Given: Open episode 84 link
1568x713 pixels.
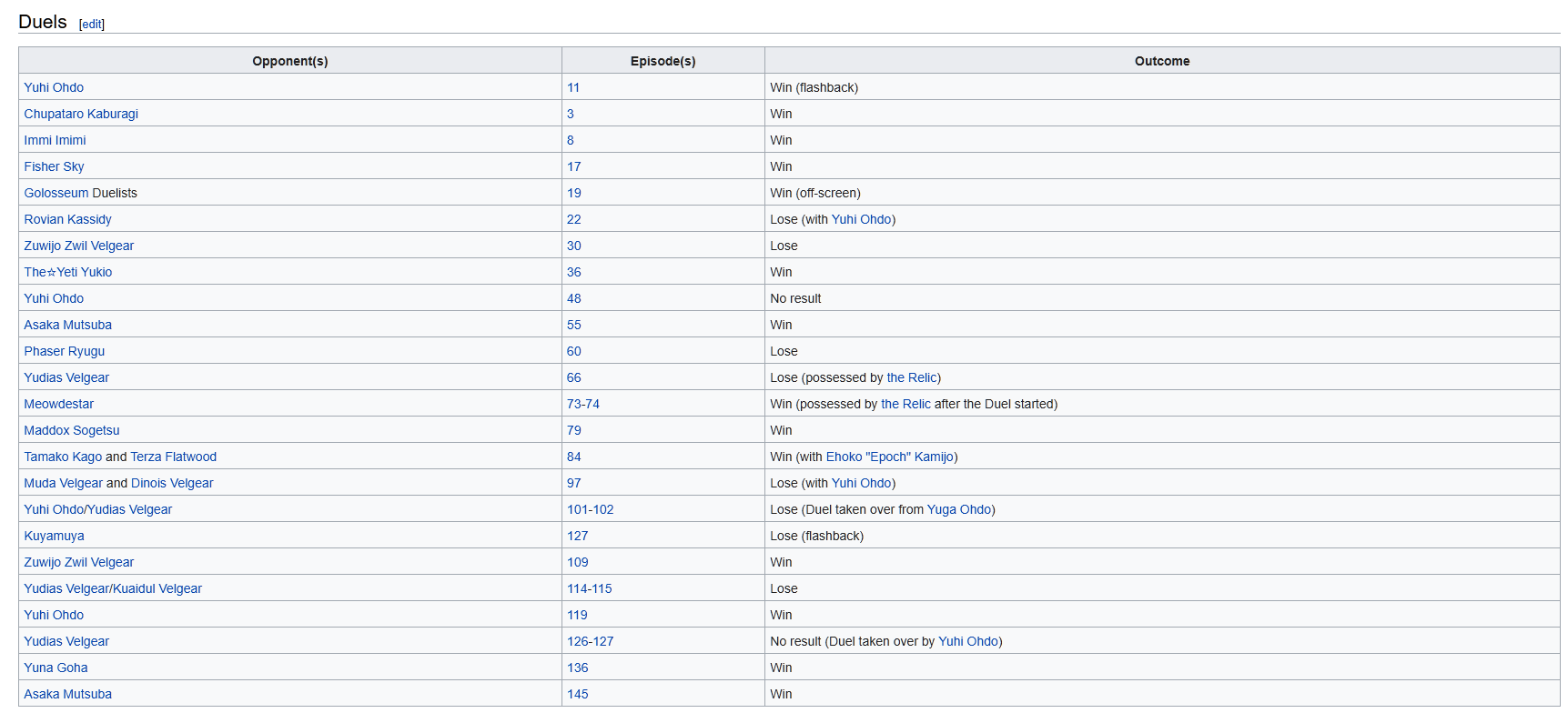Looking at the screenshot, I should click(574, 457).
